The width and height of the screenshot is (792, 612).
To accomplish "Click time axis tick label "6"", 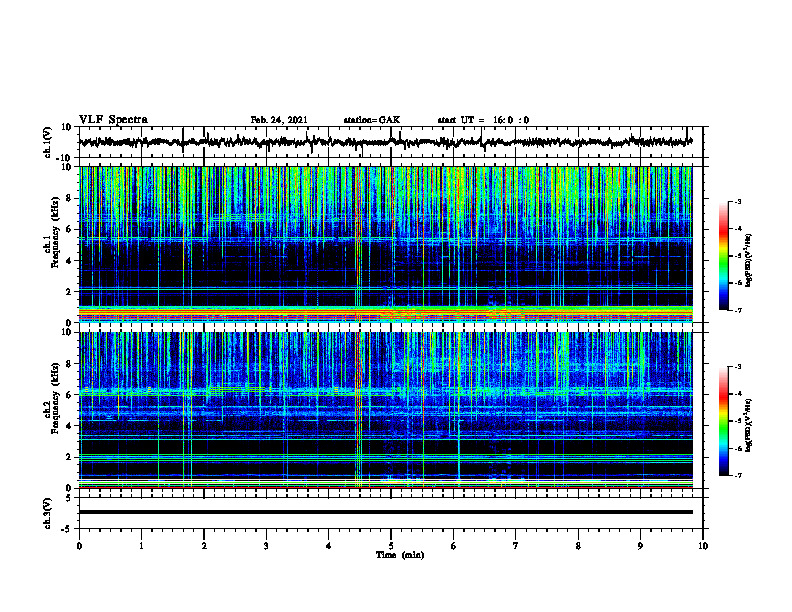I will (454, 546).
